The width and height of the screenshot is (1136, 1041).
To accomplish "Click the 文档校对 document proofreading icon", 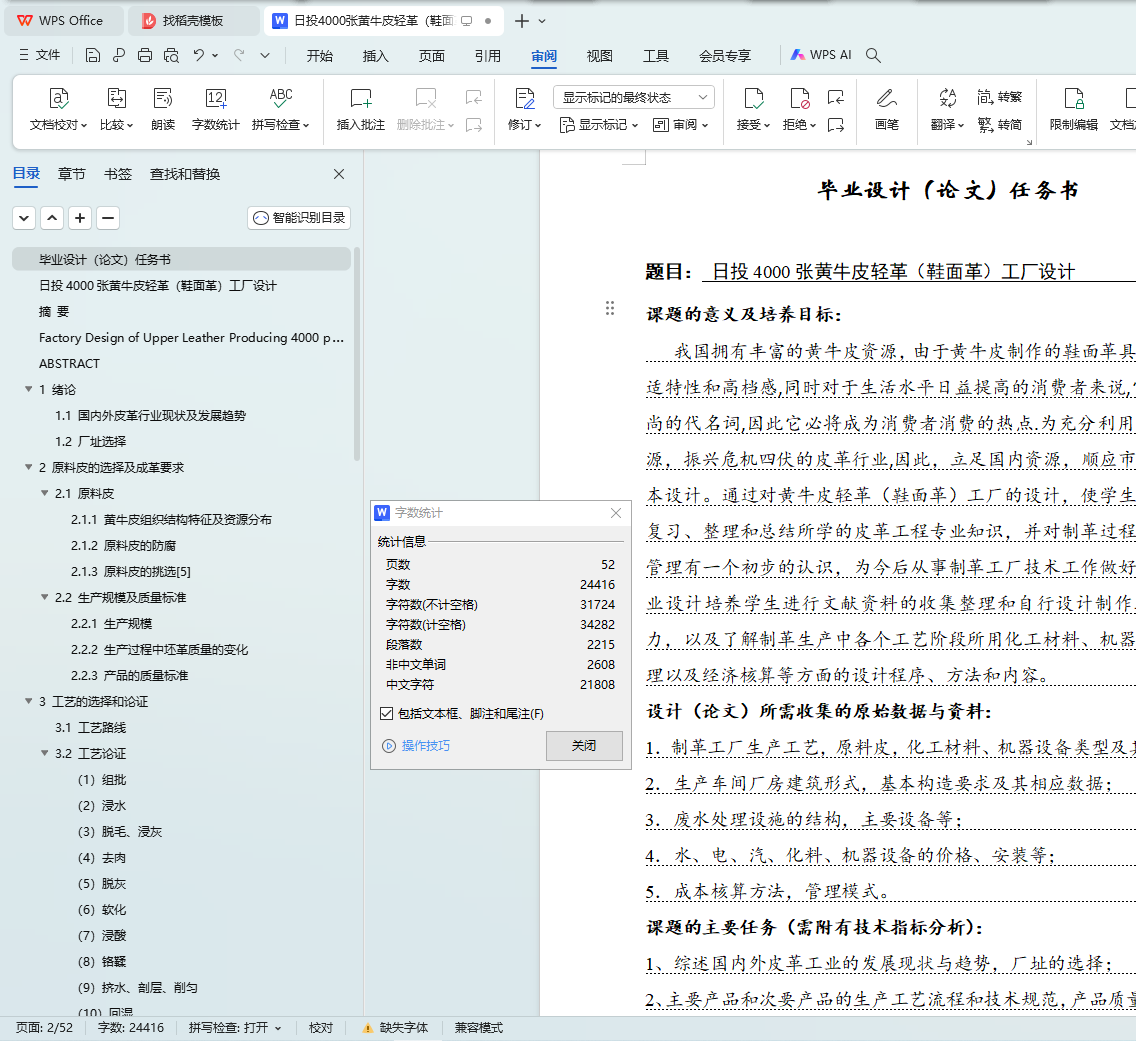I will coord(59,99).
